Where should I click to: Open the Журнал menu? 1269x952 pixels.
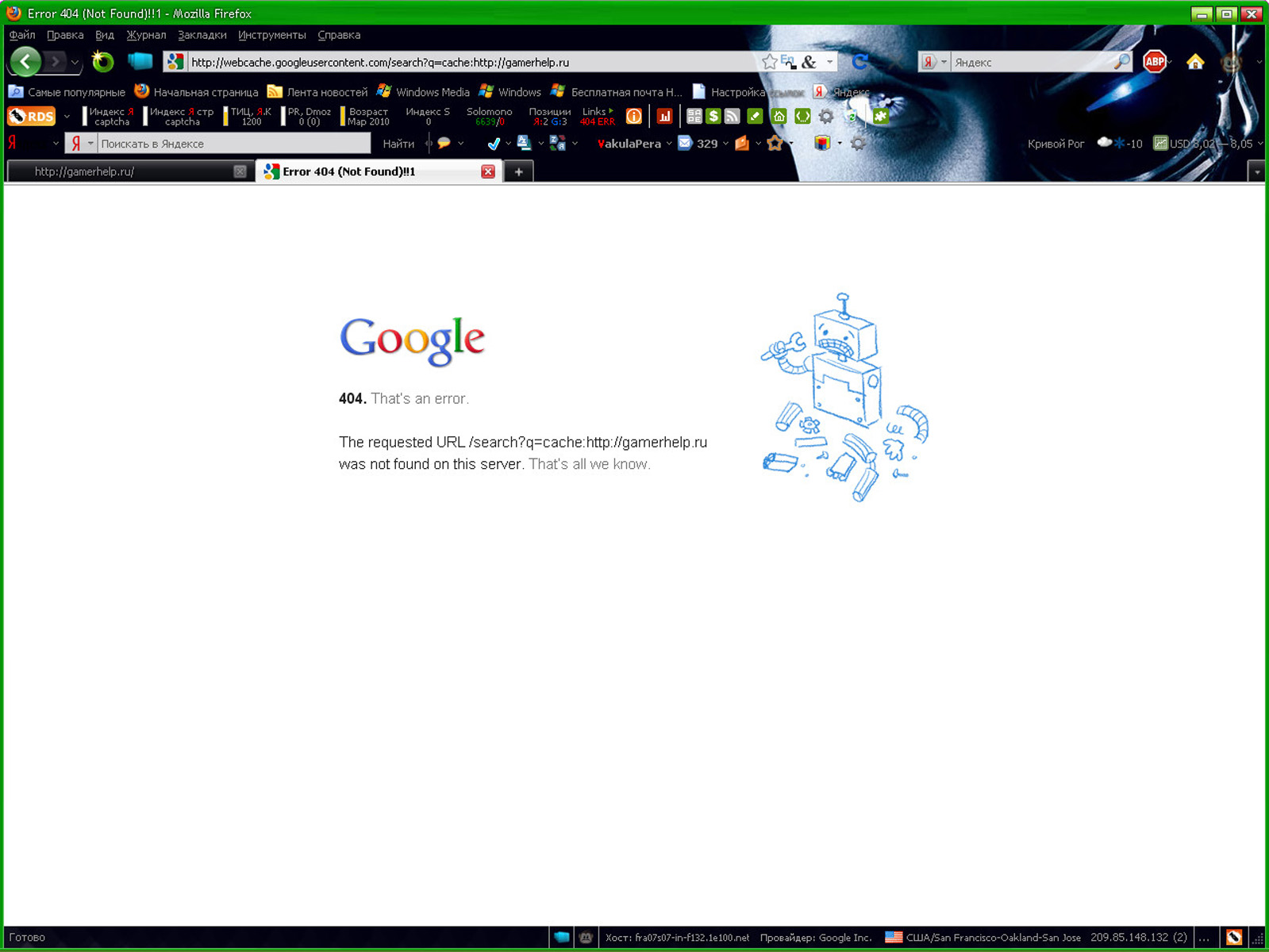click(x=146, y=35)
